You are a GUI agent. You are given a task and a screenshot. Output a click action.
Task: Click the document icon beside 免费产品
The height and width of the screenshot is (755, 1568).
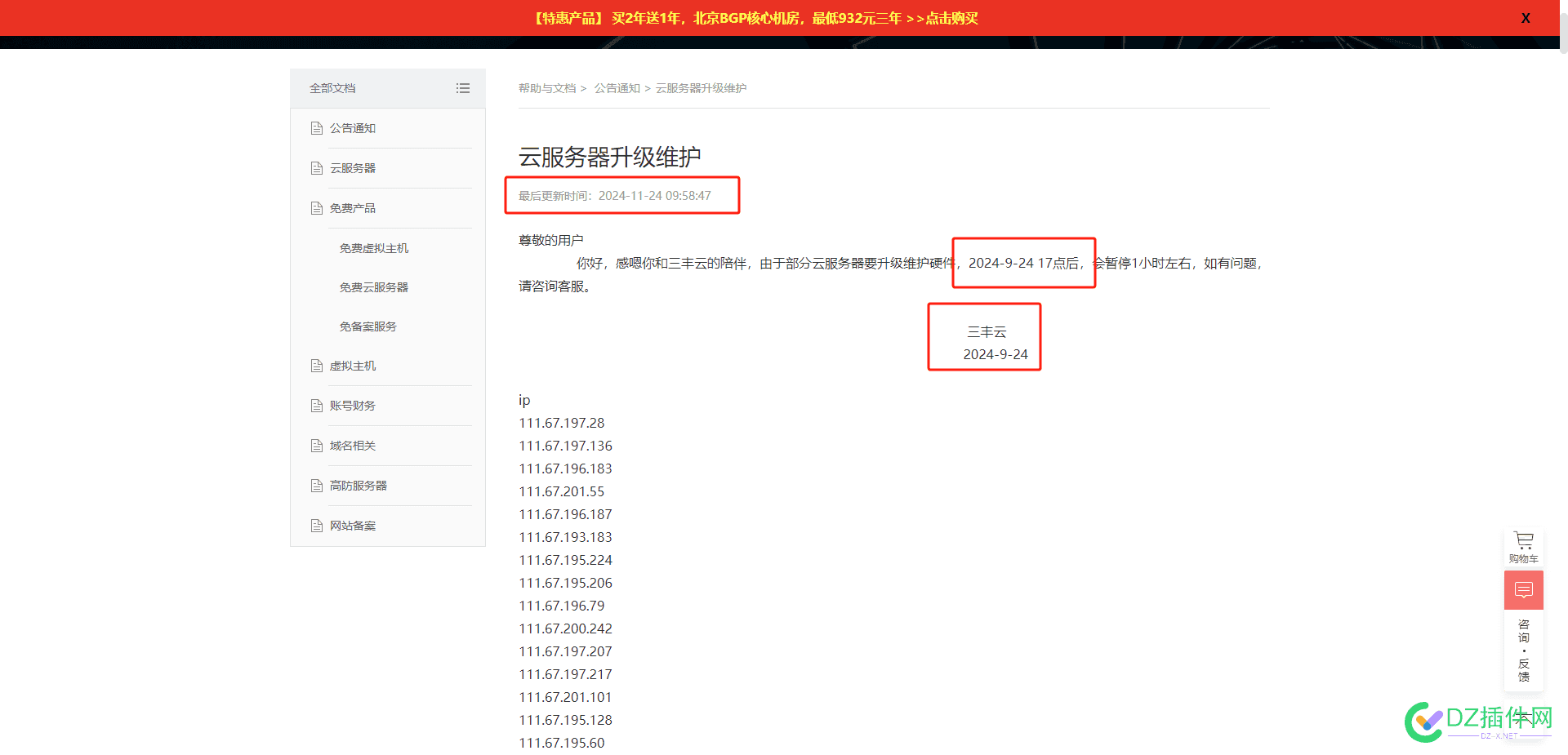coord(317,208)
